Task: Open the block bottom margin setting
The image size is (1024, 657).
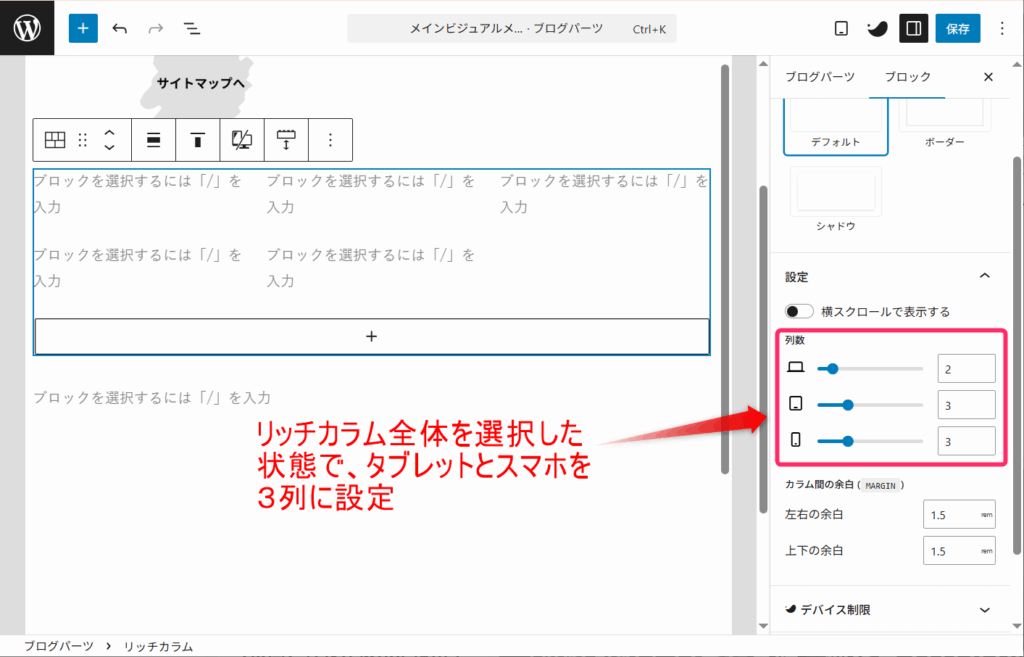Action: tap(286, 140)
